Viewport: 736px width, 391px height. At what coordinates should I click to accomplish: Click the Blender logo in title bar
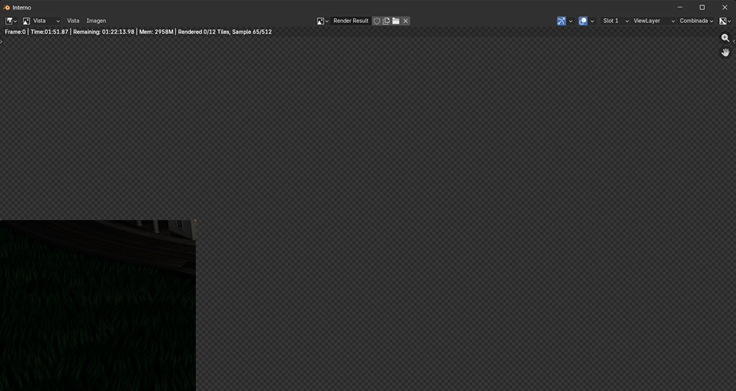click(x=7, y=8)
